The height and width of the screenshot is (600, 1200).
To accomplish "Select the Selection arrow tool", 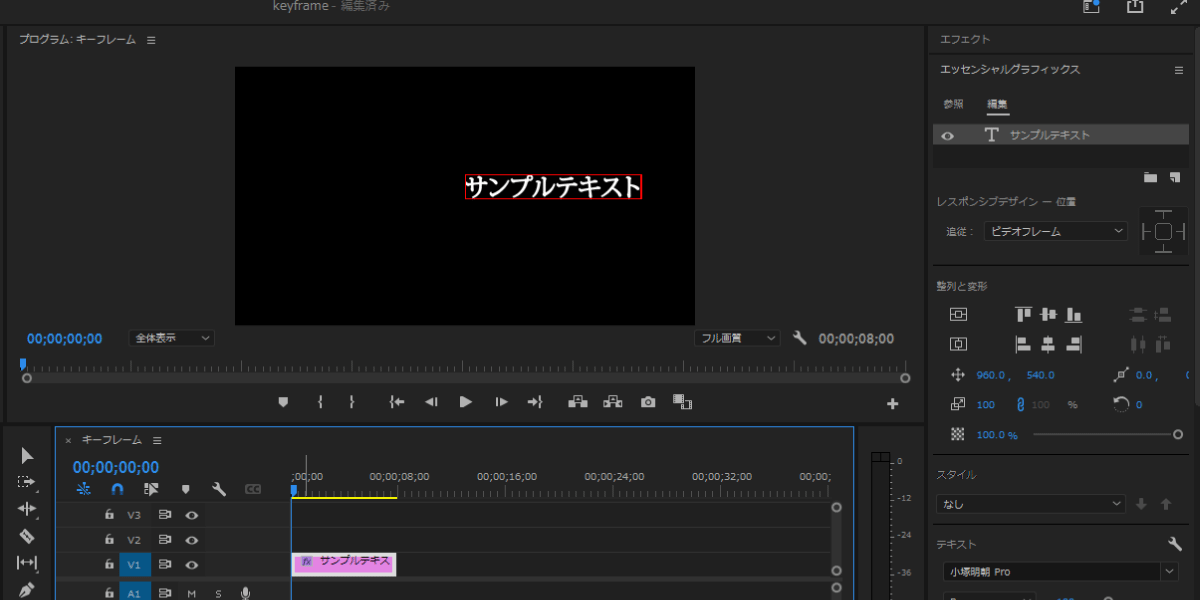I will tap(27, 455).
